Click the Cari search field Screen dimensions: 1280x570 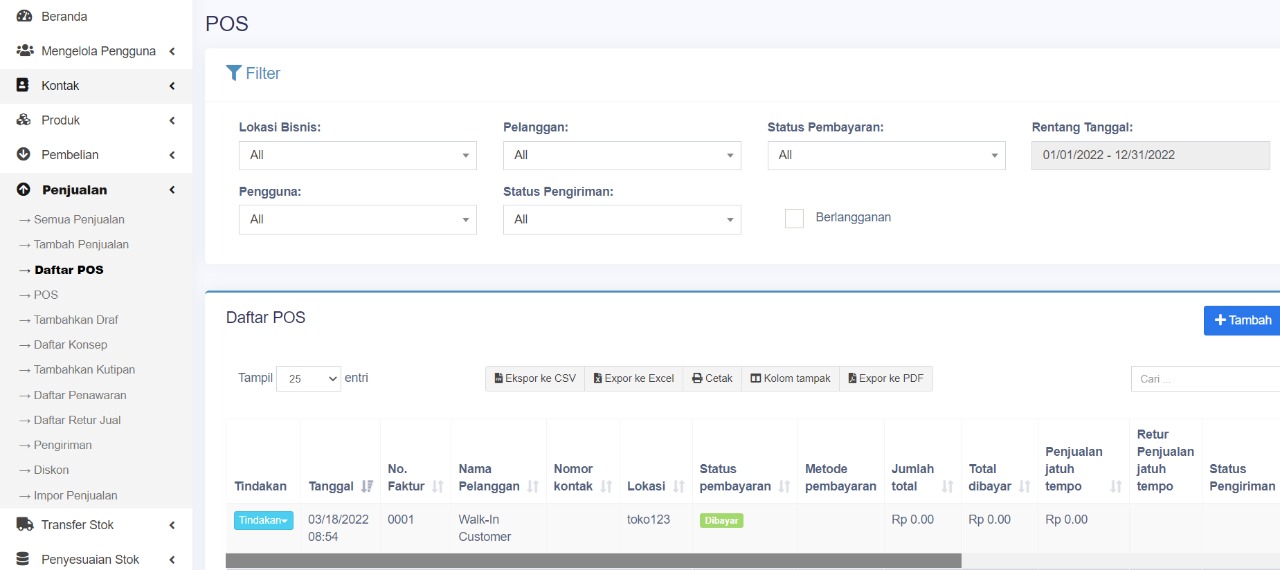[1206, 379]
